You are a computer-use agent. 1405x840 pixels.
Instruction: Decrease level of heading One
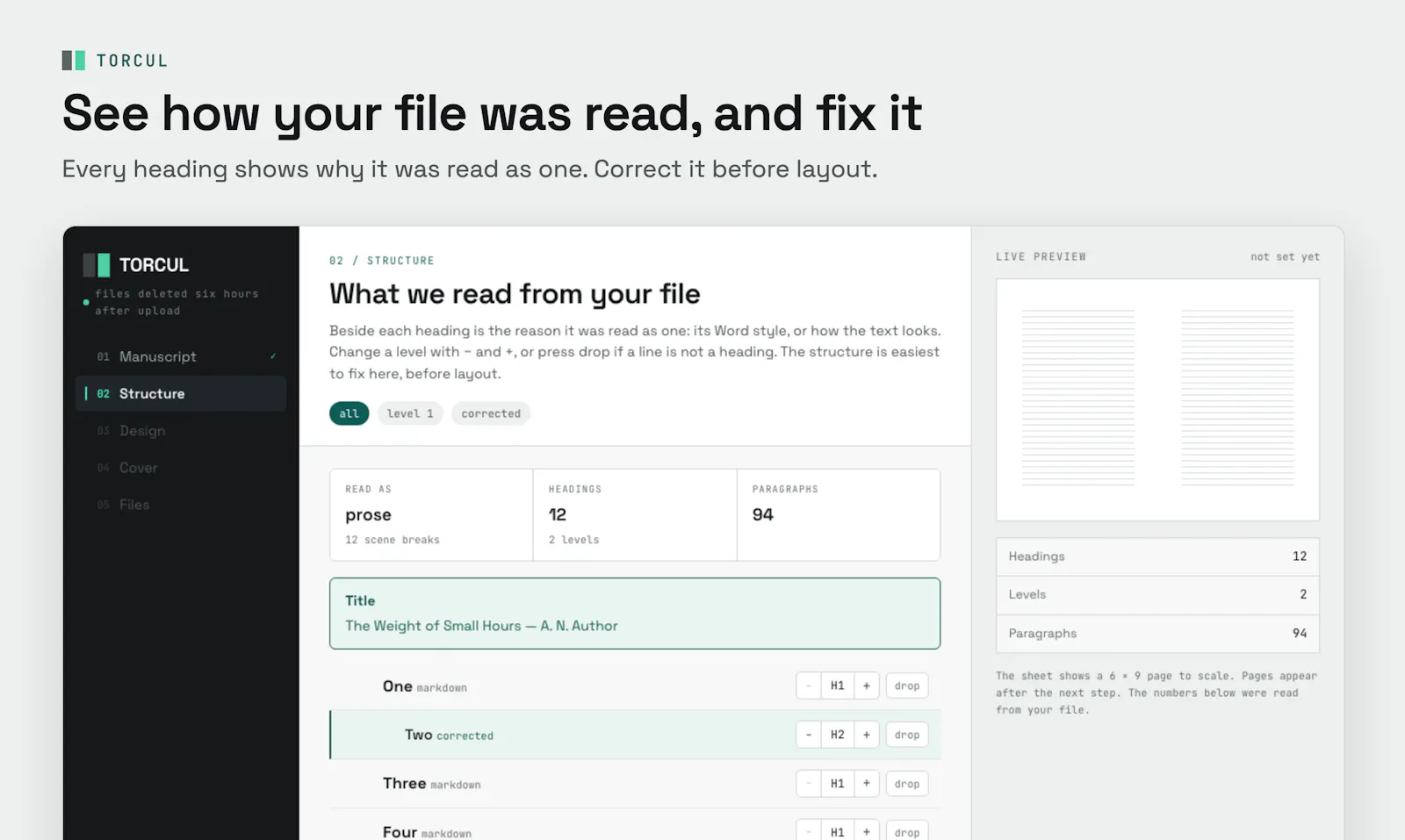[809, 686]
